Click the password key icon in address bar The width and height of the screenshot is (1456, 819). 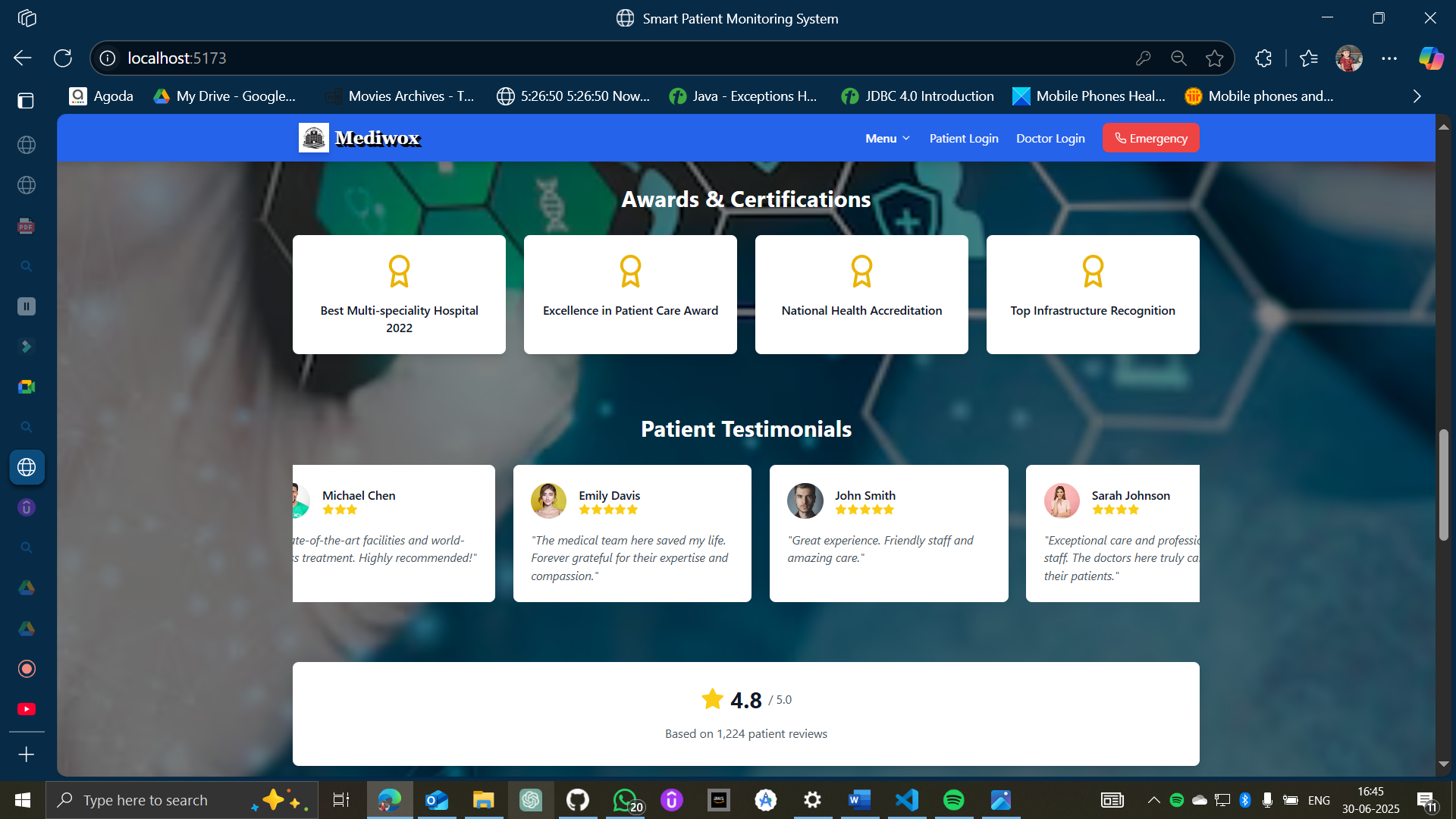pos(1143,58)
